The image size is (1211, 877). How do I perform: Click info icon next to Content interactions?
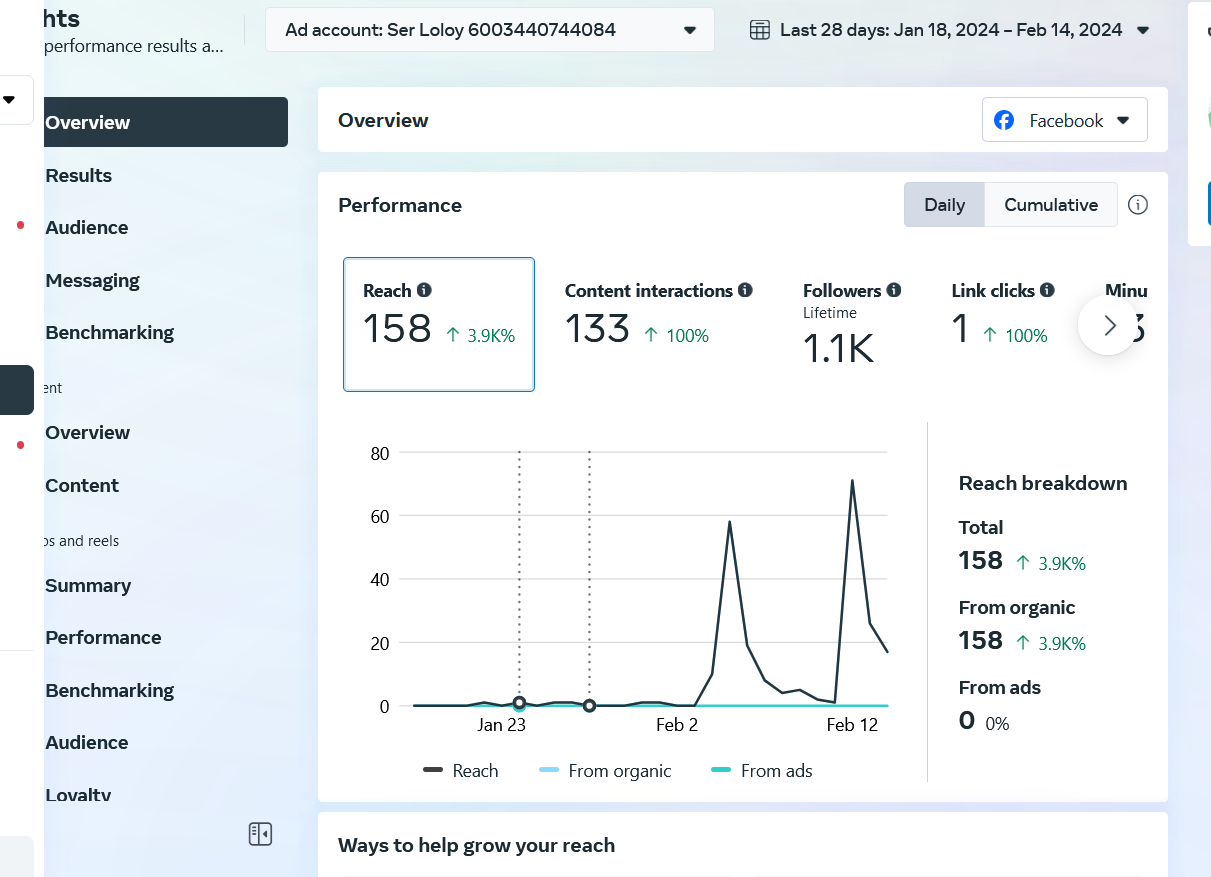coord(745,290)
